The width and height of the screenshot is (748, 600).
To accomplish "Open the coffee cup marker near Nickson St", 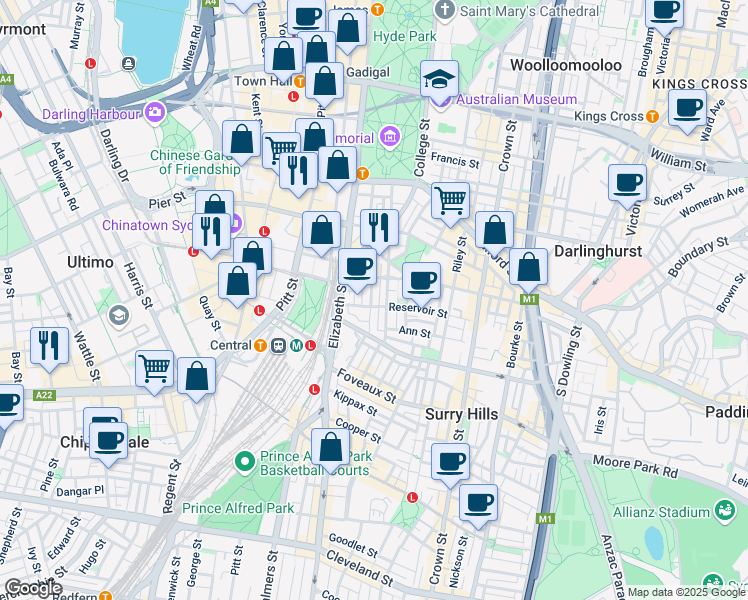I will tap(478, 503).
